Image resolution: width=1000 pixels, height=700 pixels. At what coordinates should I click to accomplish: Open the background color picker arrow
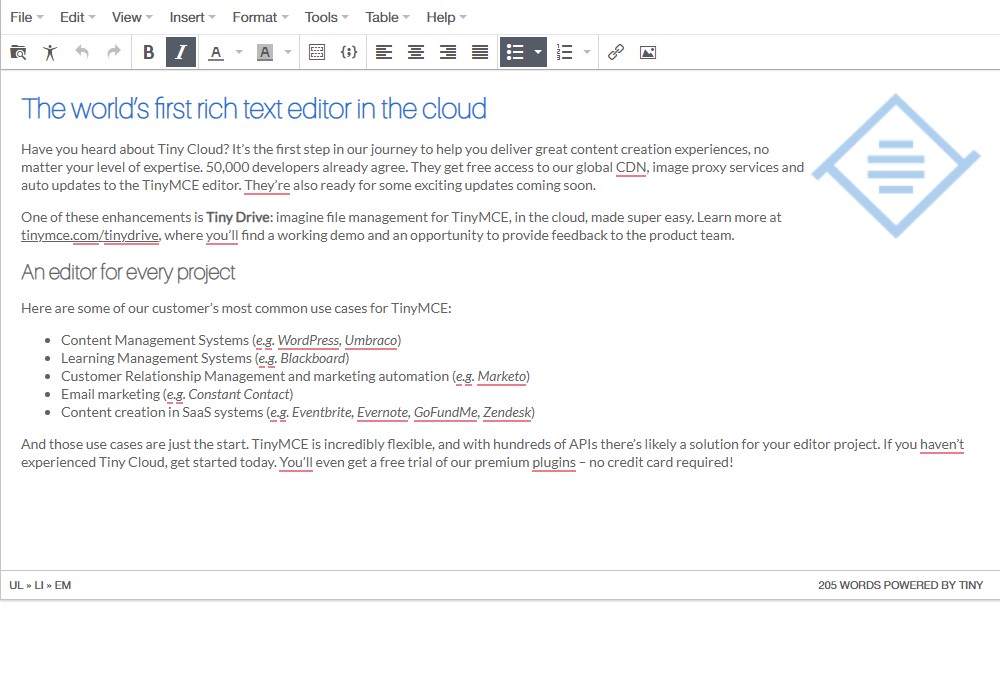click(288, 52)
